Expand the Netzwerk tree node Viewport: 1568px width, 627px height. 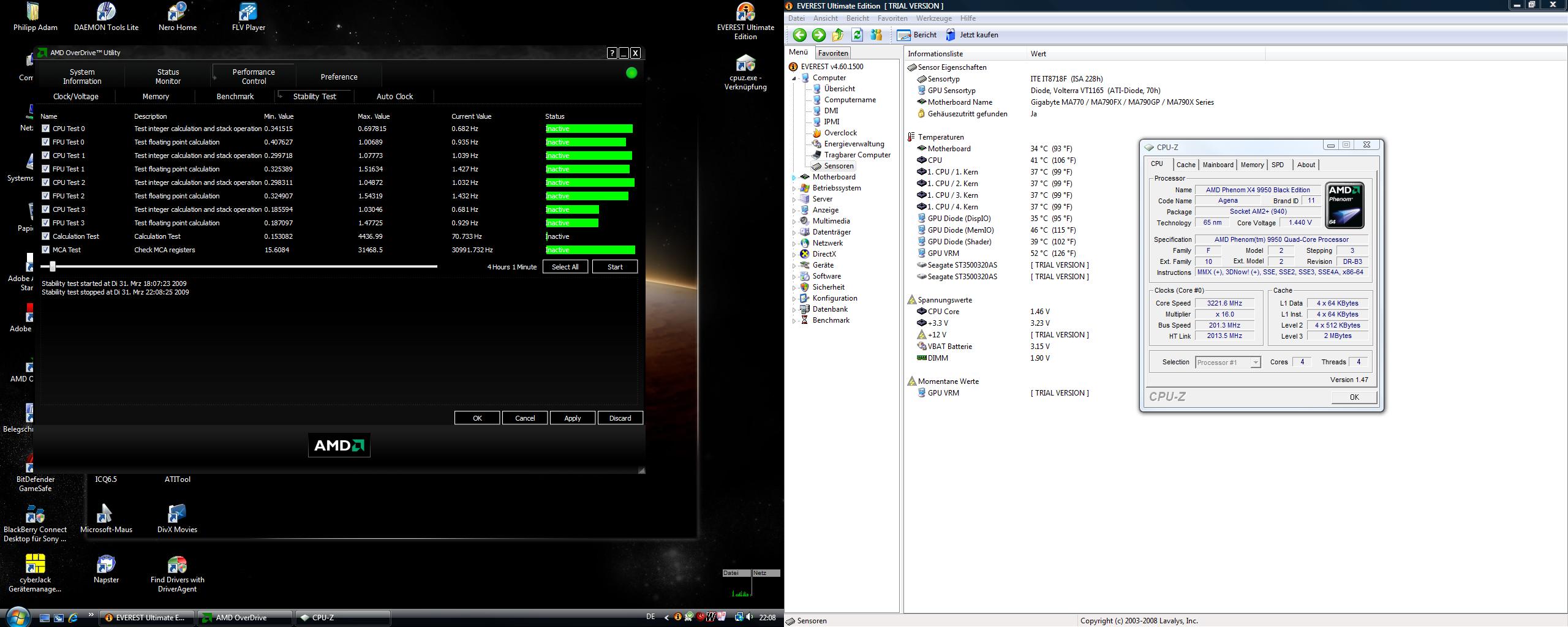tap(794, 244)
